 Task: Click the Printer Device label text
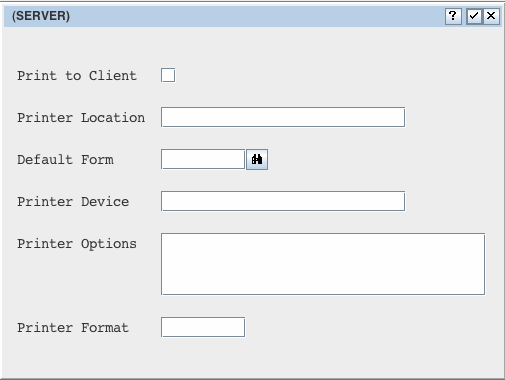(x=73, y=202)
